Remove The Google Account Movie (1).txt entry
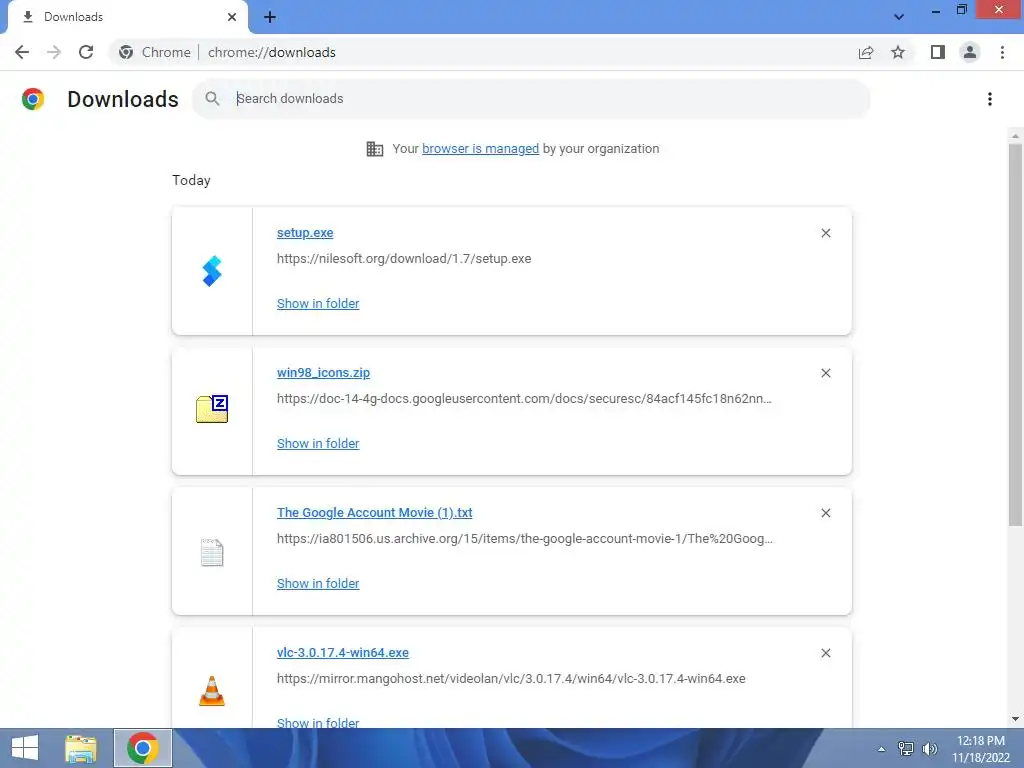The width and height of the screenshot is (1024, 768). (825, 513)
